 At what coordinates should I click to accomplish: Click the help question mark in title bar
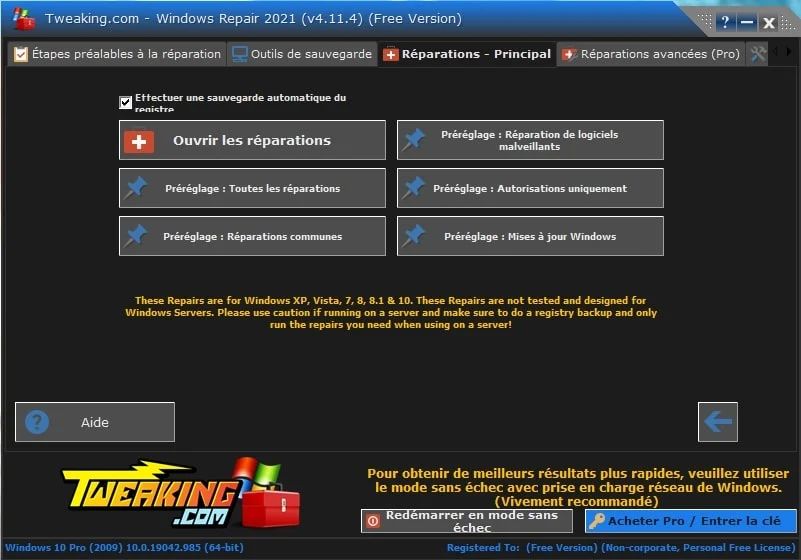(726, 22)
